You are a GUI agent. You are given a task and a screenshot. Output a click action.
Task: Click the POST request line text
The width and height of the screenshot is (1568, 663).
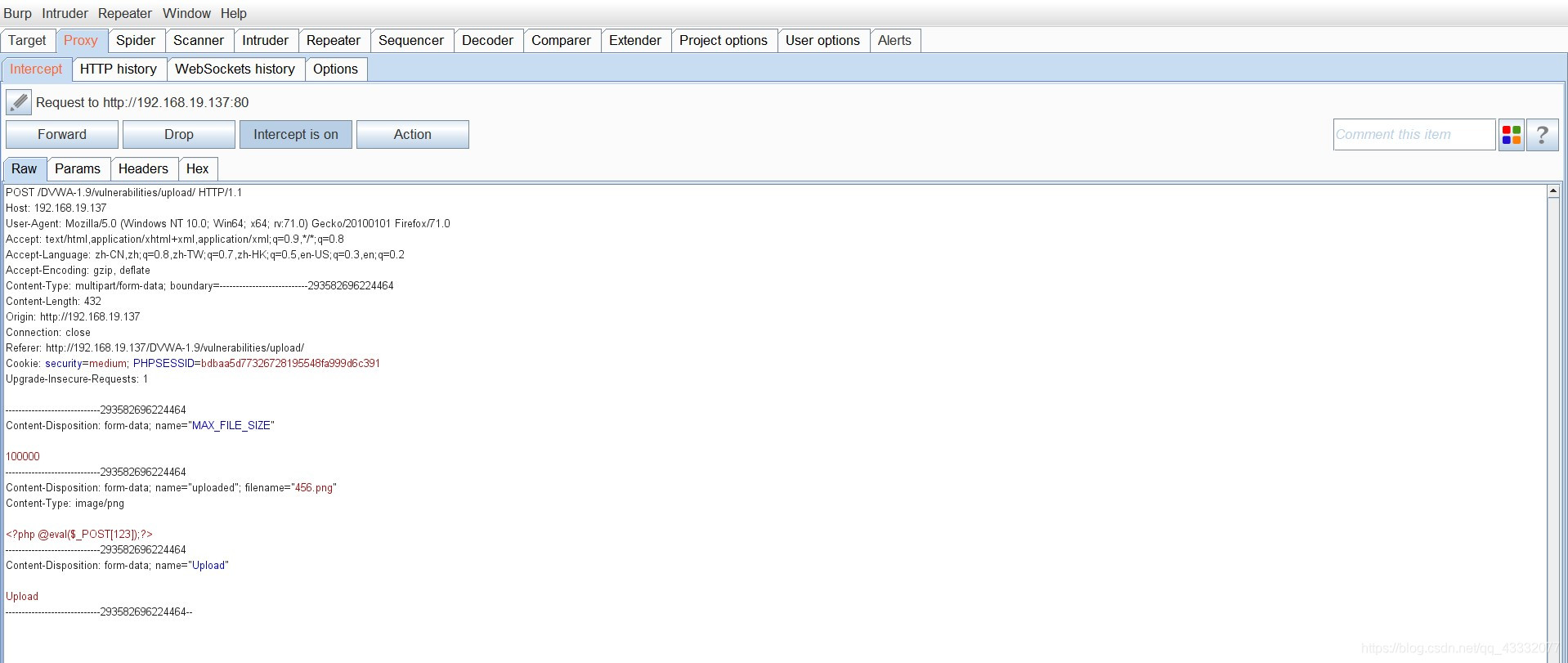pyautogui.click(x=124, y=193)
